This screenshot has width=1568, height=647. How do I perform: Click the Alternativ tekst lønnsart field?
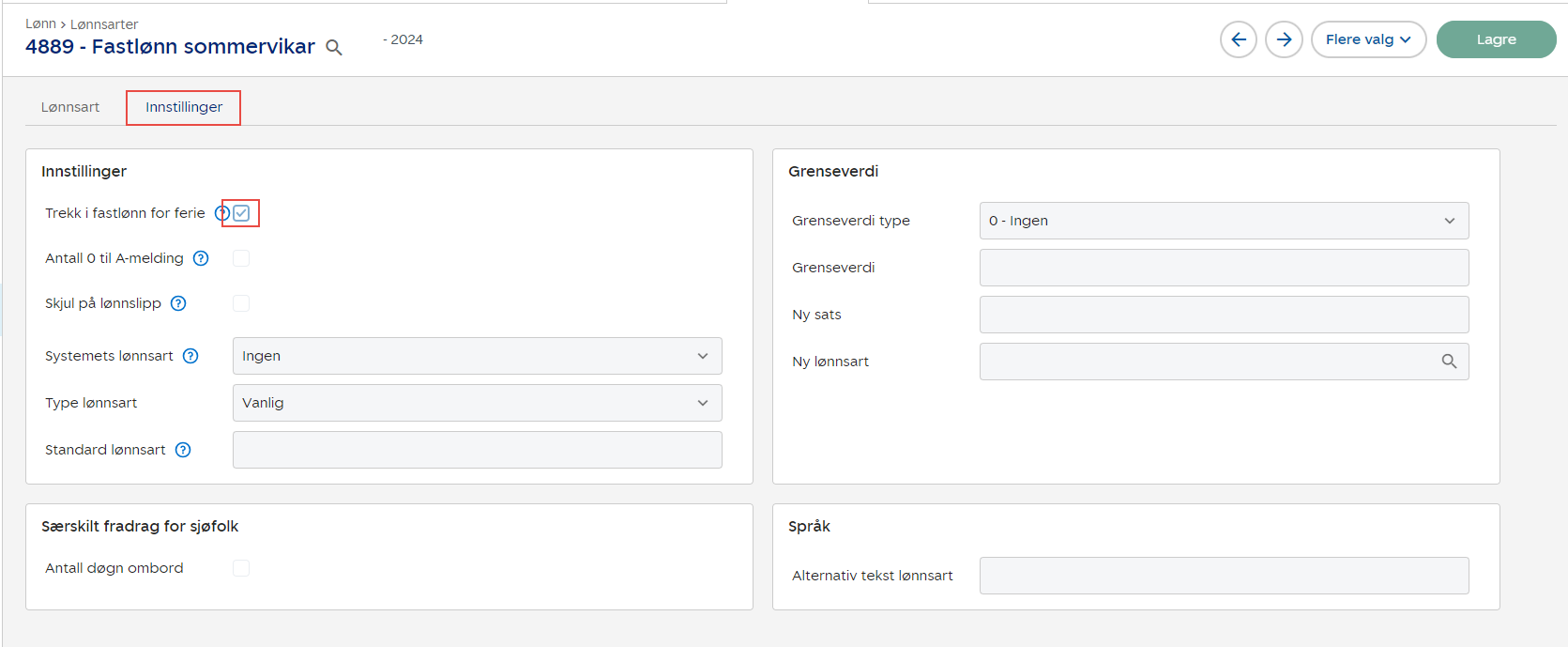(x=1223, y=576)
